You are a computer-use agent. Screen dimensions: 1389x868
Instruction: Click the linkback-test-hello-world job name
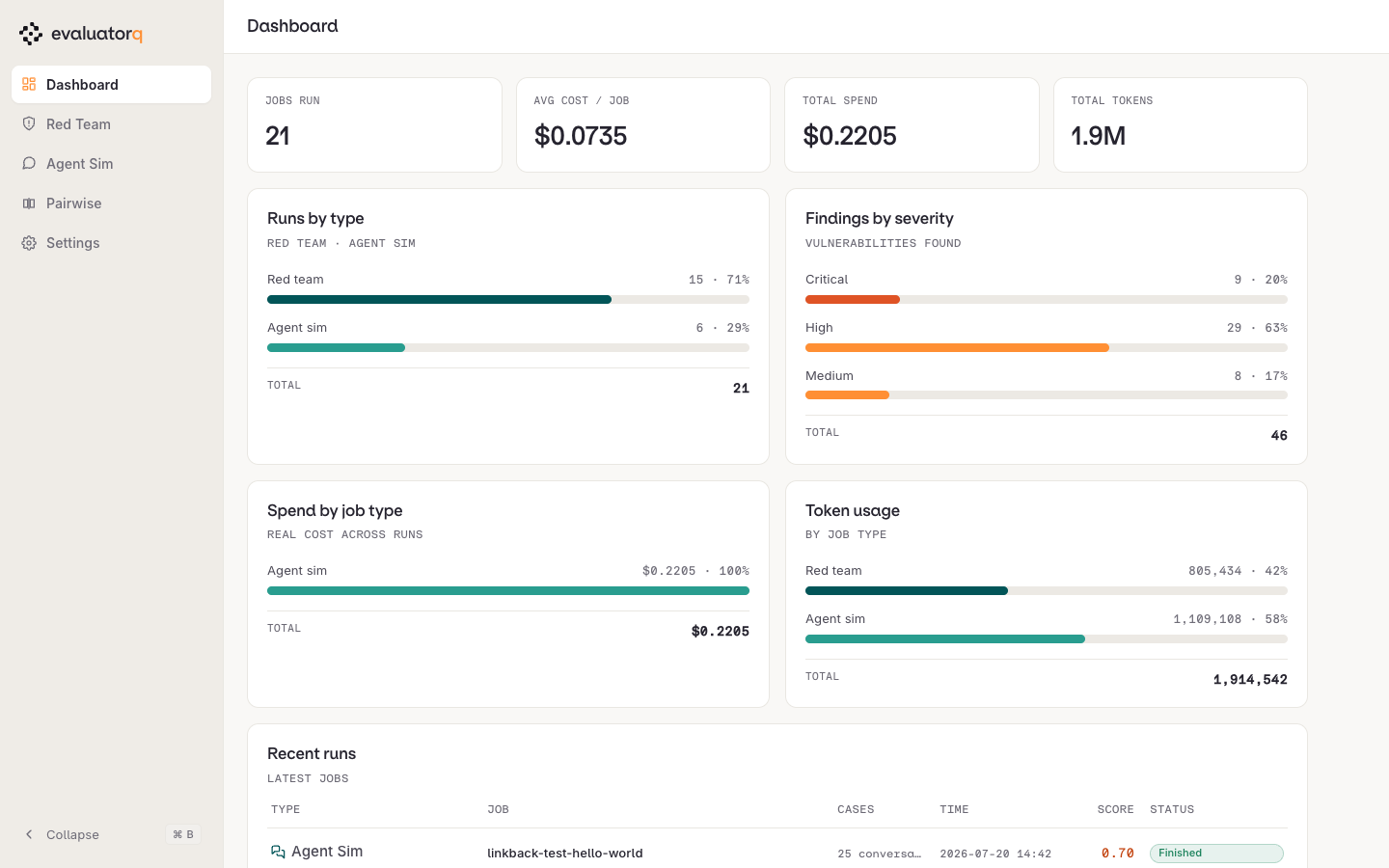565,853
